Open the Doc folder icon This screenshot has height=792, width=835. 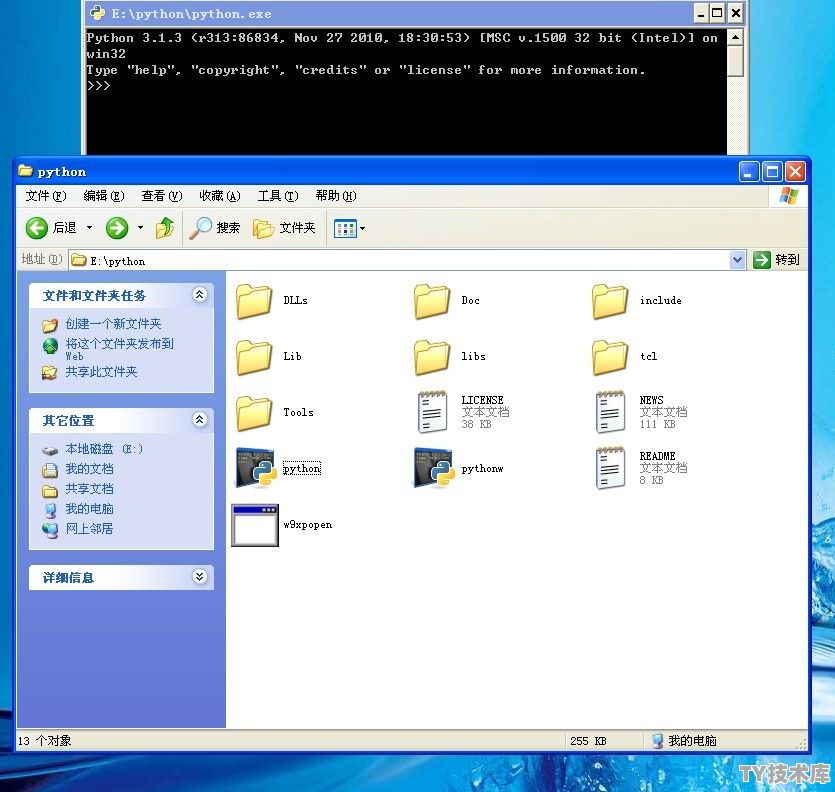[432, 301]
